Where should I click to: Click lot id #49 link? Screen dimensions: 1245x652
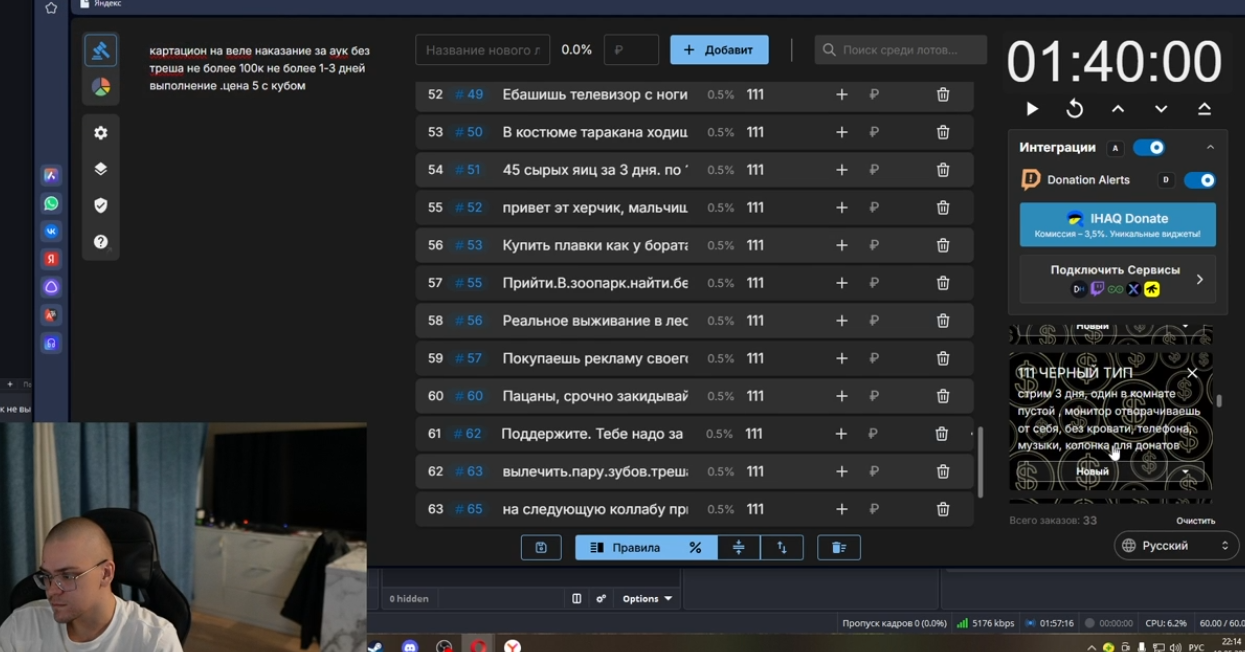469,94
